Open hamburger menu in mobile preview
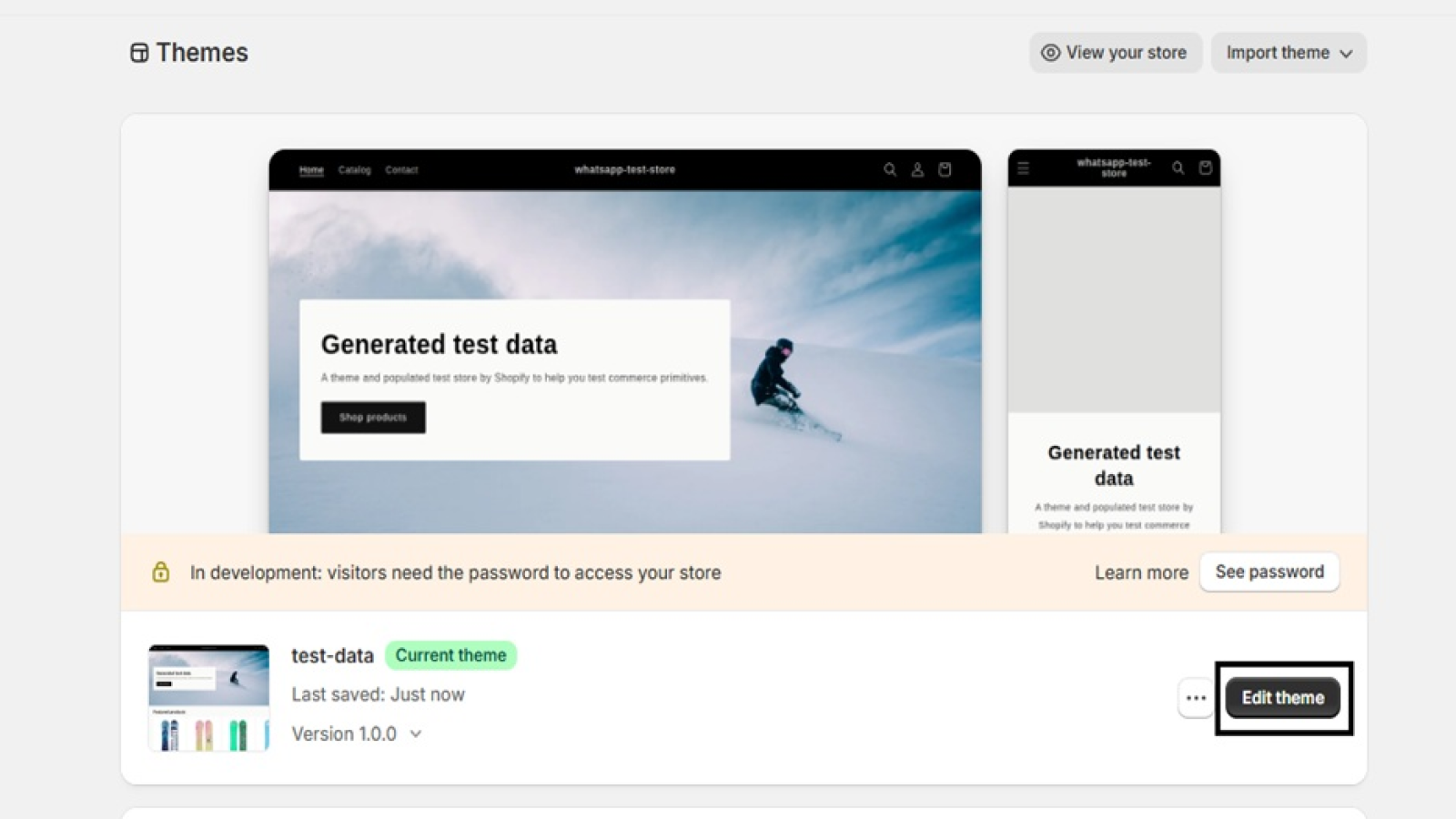The image size is (1456, 819). point(1024,168)
